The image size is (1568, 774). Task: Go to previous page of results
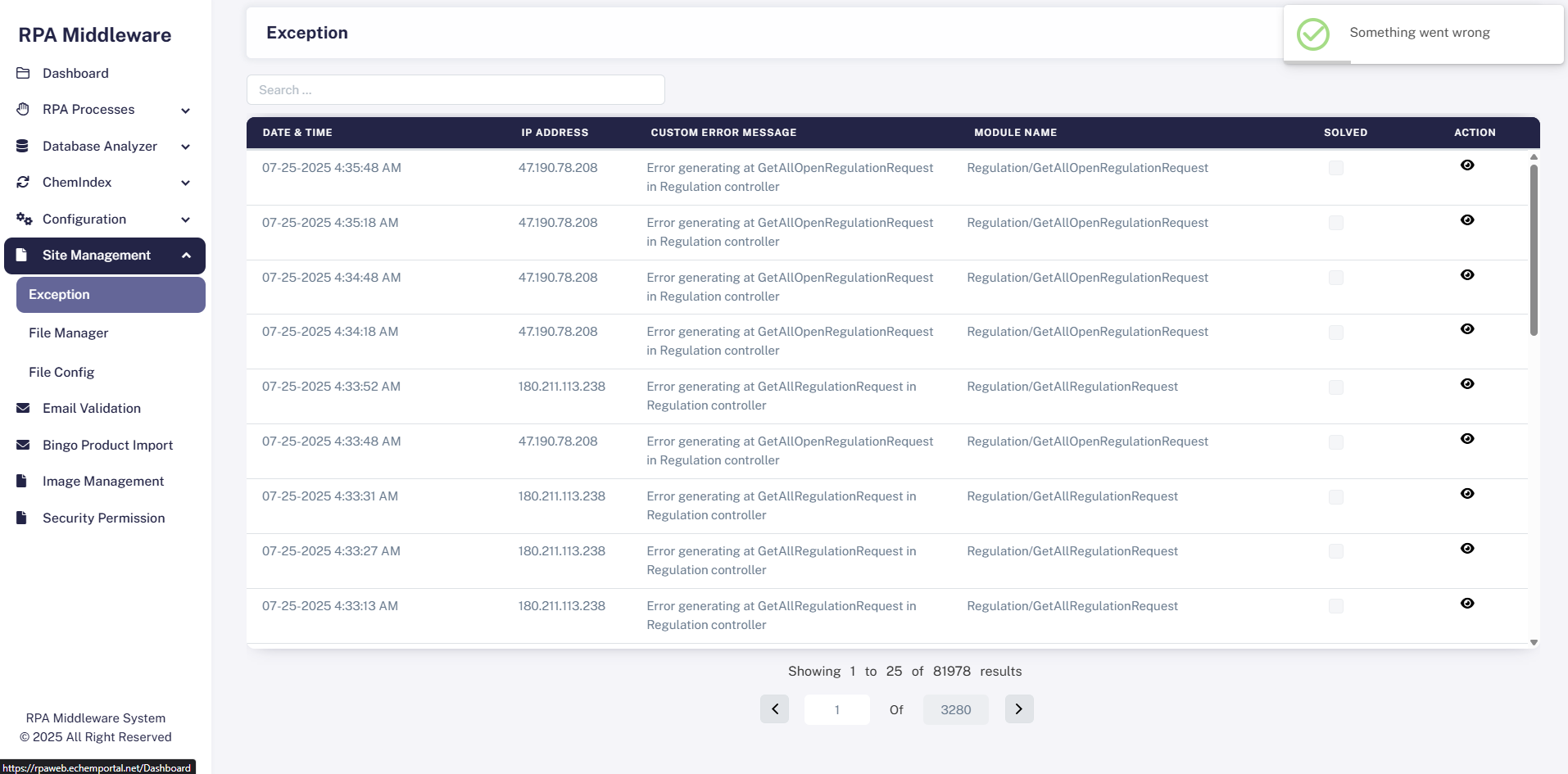pos(774,709)
